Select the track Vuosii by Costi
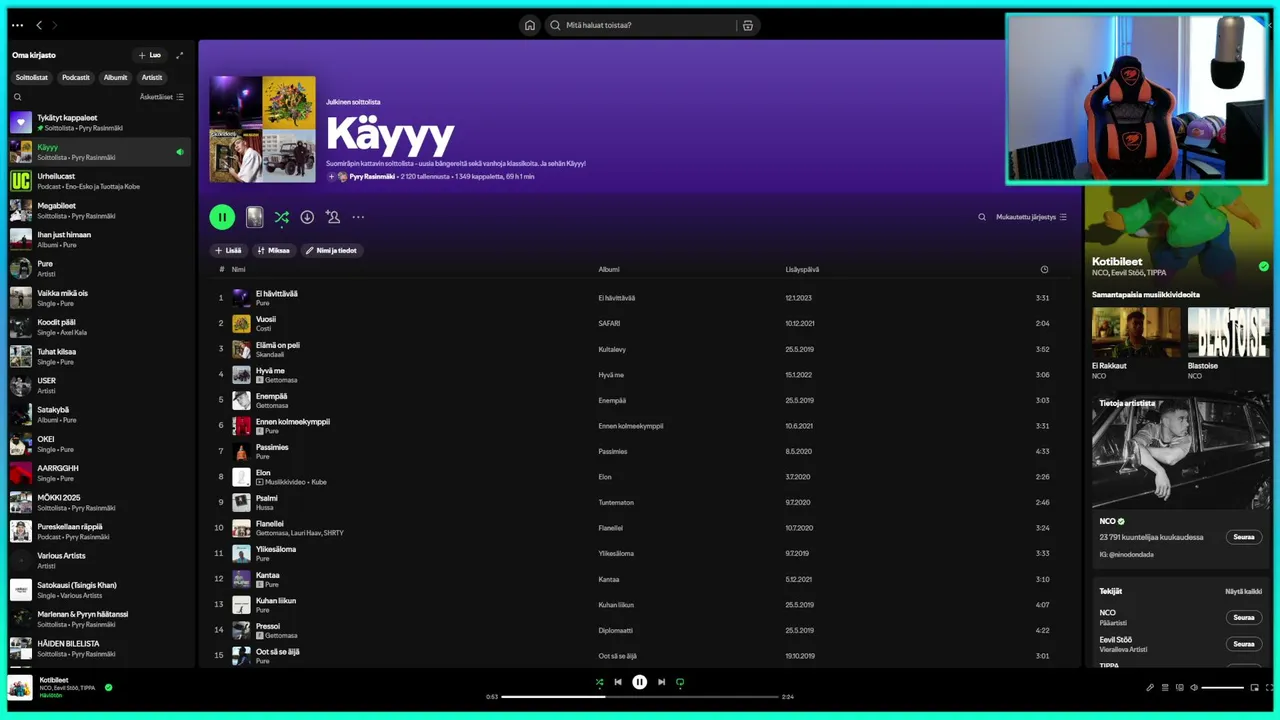This screenshot has height=720, width=1280. (x=640, y=323)
